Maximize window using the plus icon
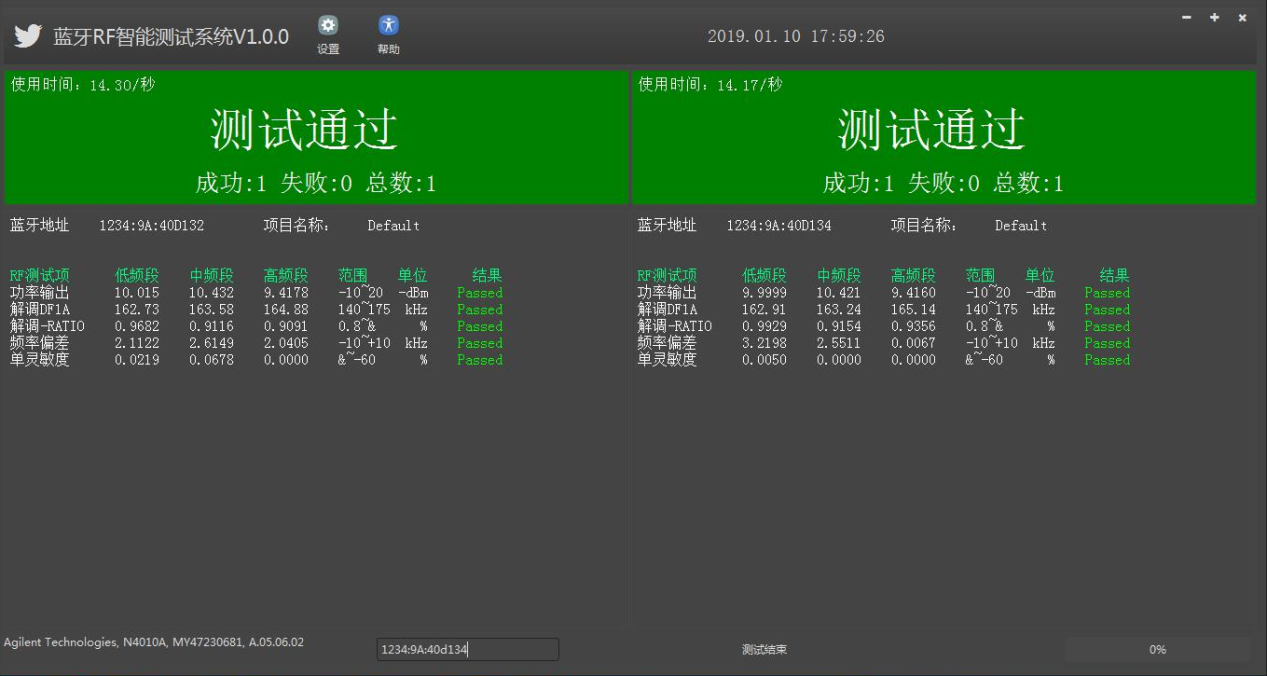This screenshot has height=676, width=1267. (1214, 18)
